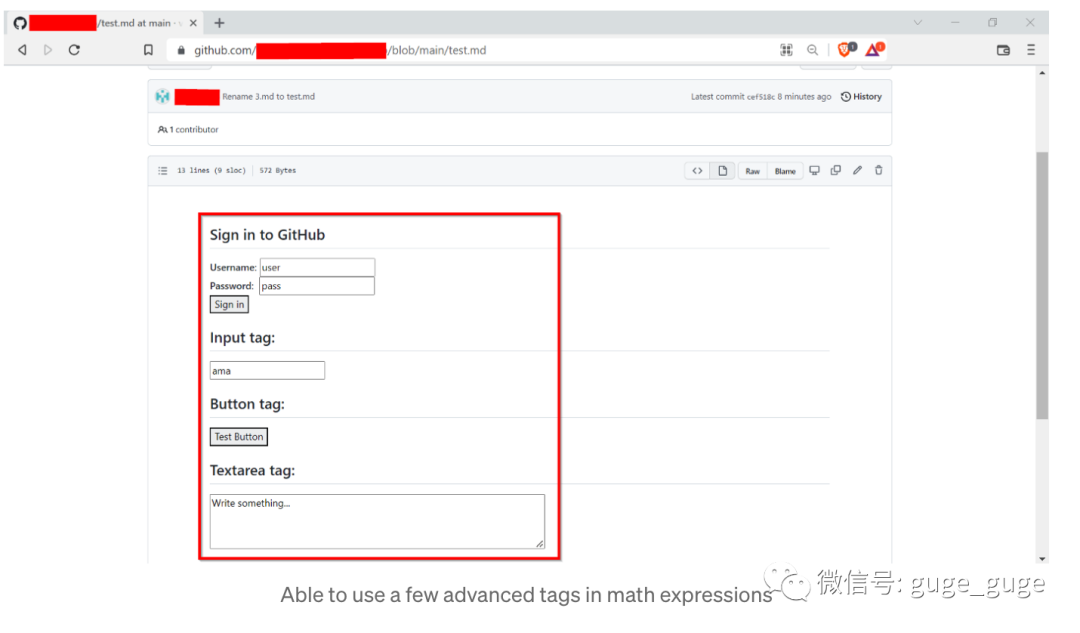Click the Sign in button

tap(229, 304)
